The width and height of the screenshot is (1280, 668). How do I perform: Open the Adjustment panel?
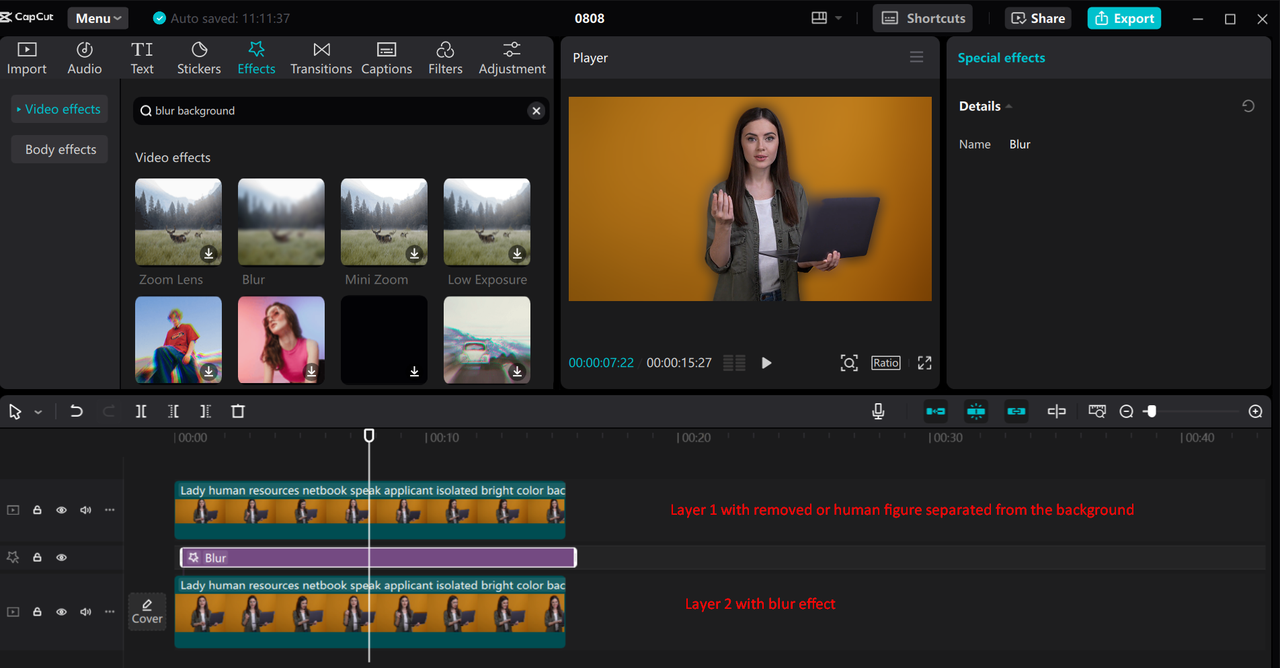(x=512, y=58)
